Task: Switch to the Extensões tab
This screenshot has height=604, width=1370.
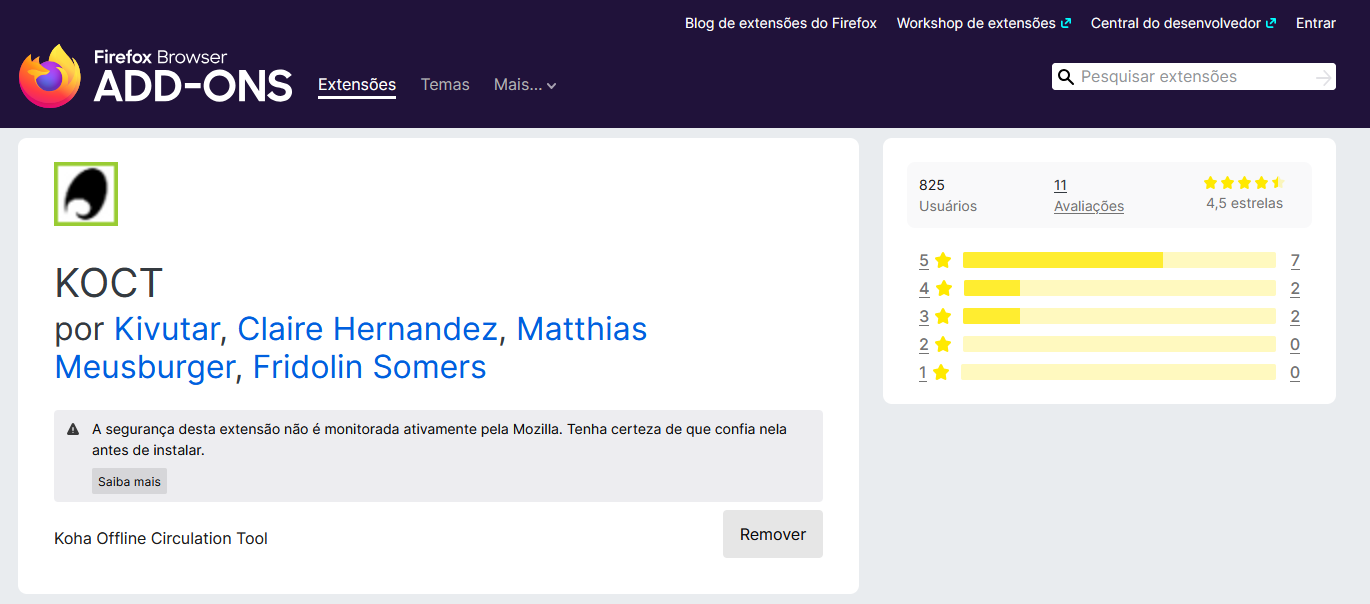Action: pos(357,85)
